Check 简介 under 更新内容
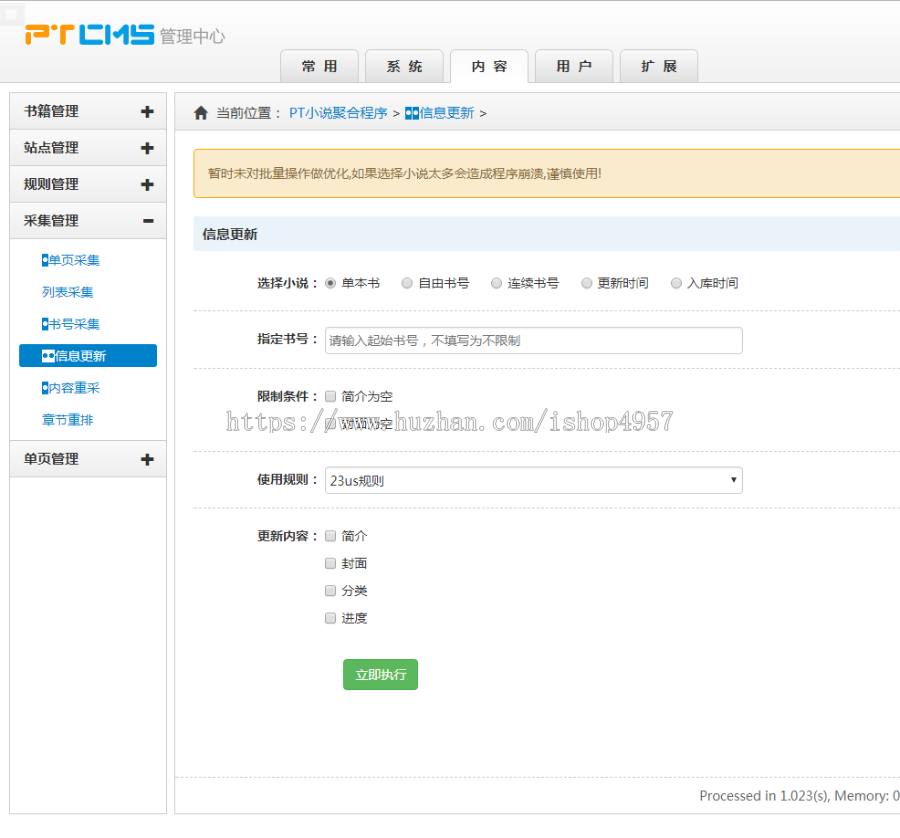The width and height of the screenshot is (900, 838). (x=331, y=536)
